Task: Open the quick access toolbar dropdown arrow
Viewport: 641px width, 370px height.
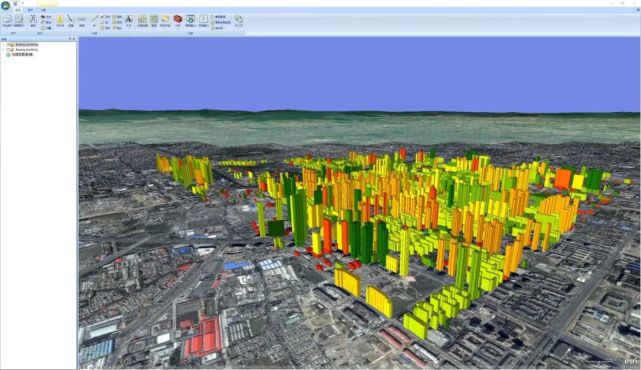Action: (22, 3)
